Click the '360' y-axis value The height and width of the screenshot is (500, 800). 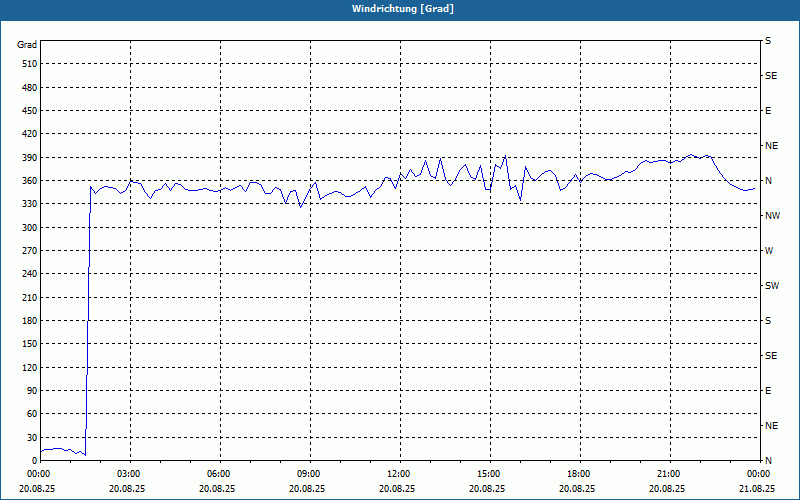pos(30,181)
